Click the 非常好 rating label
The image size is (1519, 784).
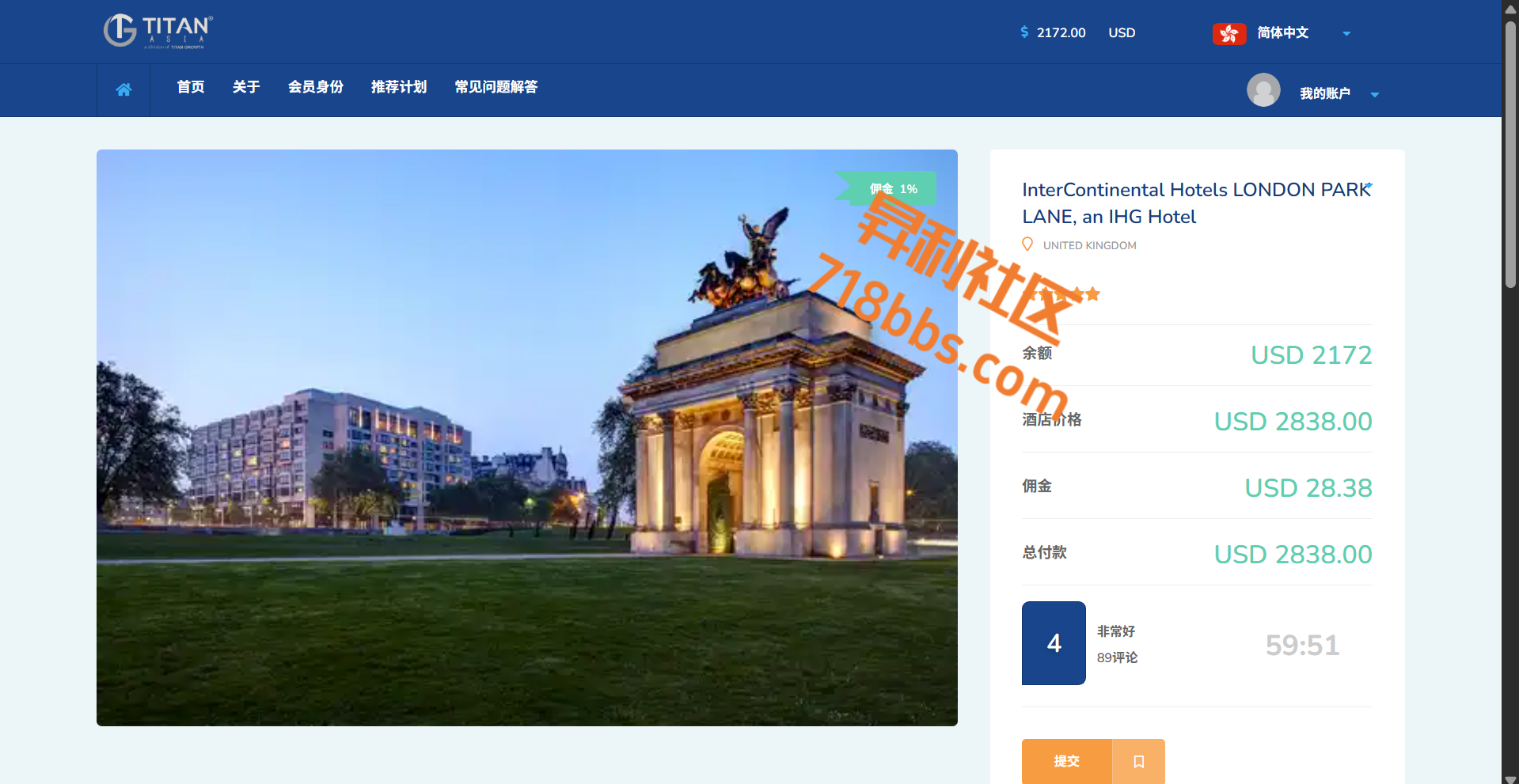(x=1116, y=631)
